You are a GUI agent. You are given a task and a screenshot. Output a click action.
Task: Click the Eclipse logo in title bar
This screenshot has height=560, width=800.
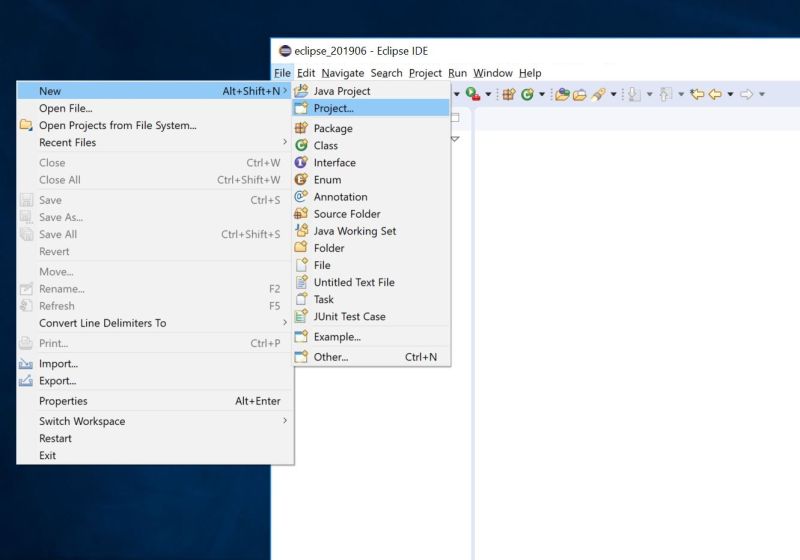[x=285, y=50]
